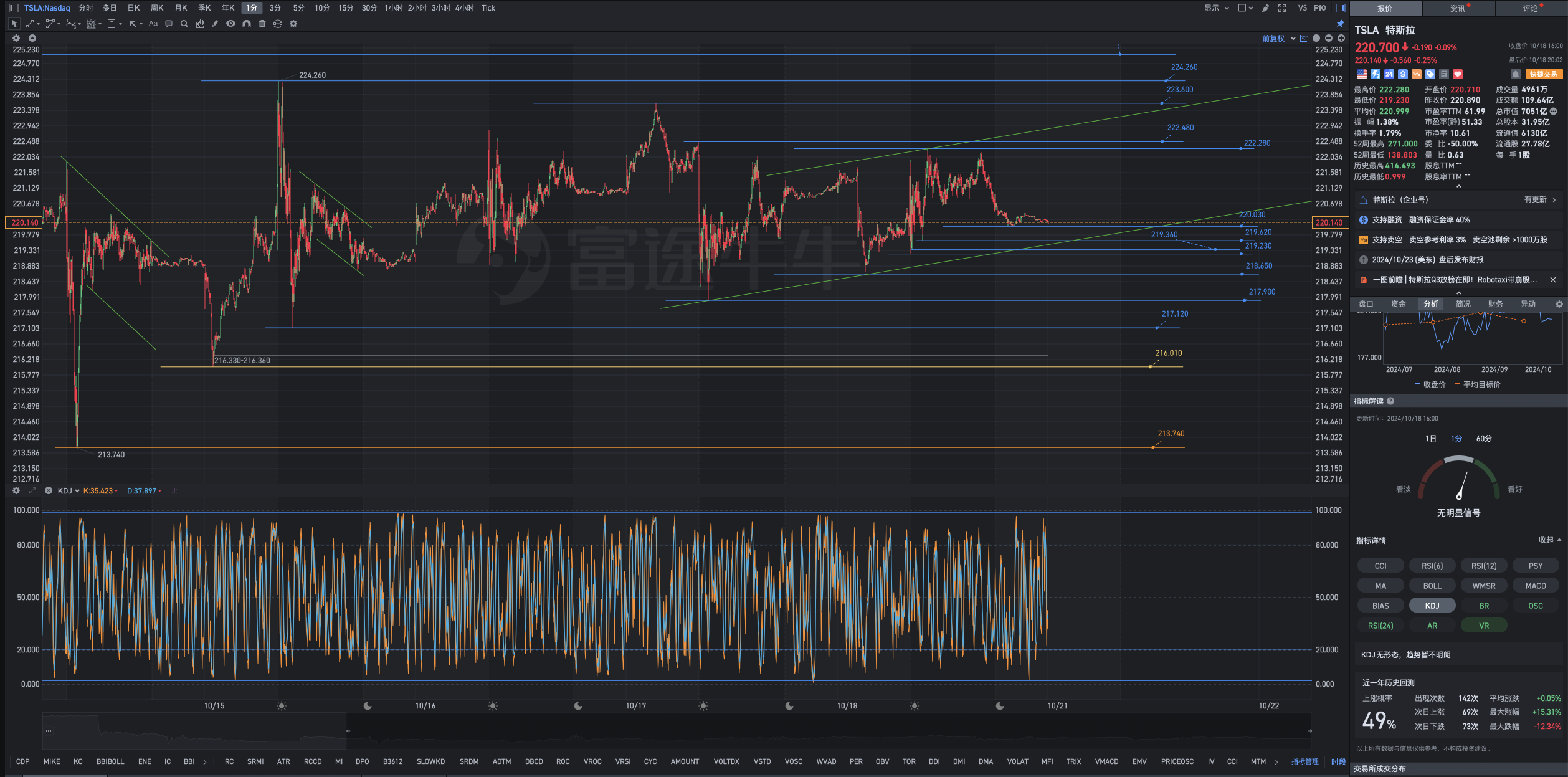This screenshot has width=1568, height=777.
Task: Switch to the 3分 timeframe
Action: tap(275, 8)
